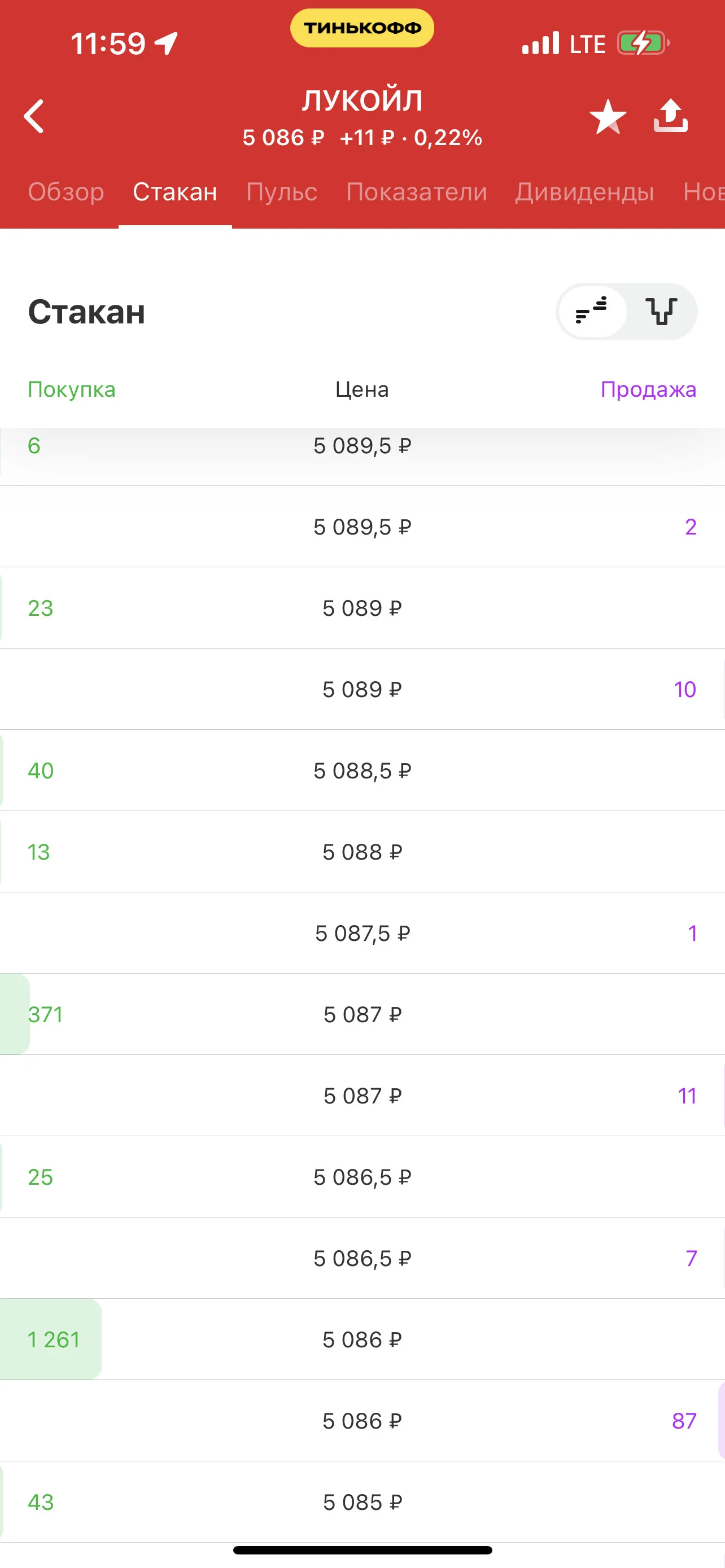Select sell row 10 at 5 089 ₽
The width and height of the screenshot is (725, 1568).
(x=362, y=689)
